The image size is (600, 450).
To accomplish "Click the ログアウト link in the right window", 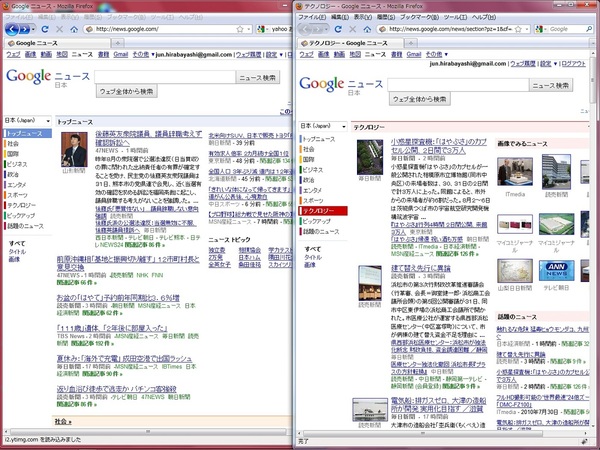I will [x=574, y=62].
